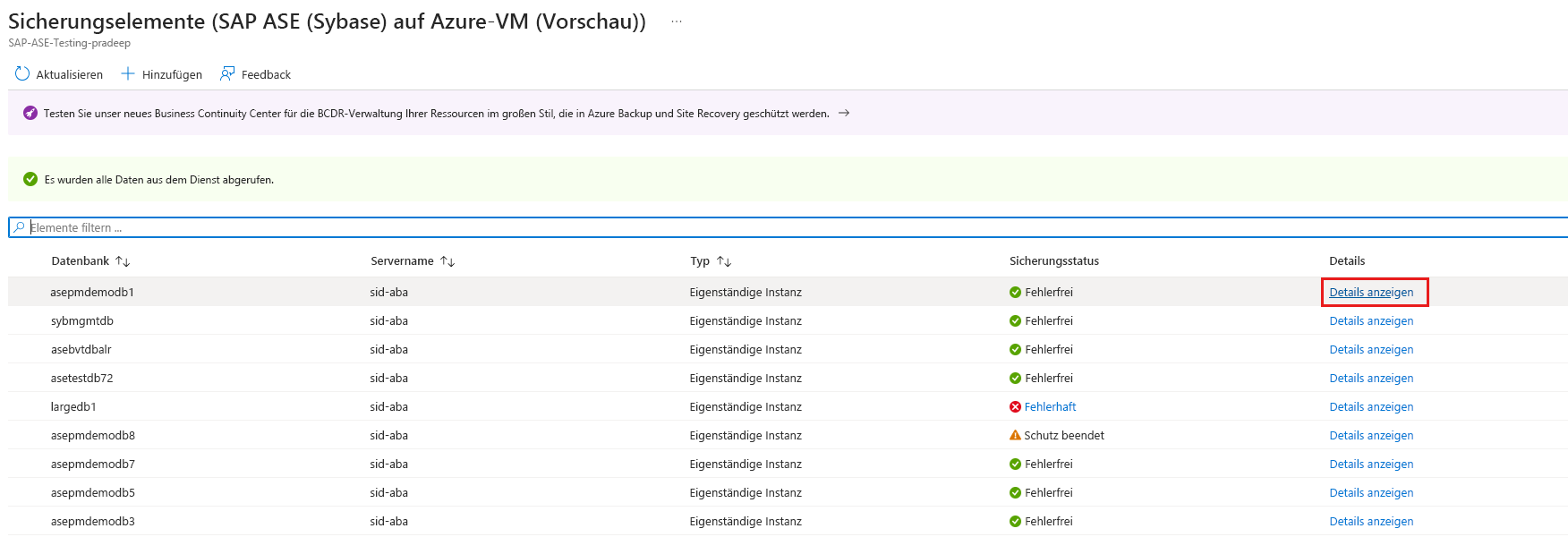This screenshot has width=1568, height=537.
Task: Click orange warning icon for asepmdemodb8
Action: (1015, 435)
